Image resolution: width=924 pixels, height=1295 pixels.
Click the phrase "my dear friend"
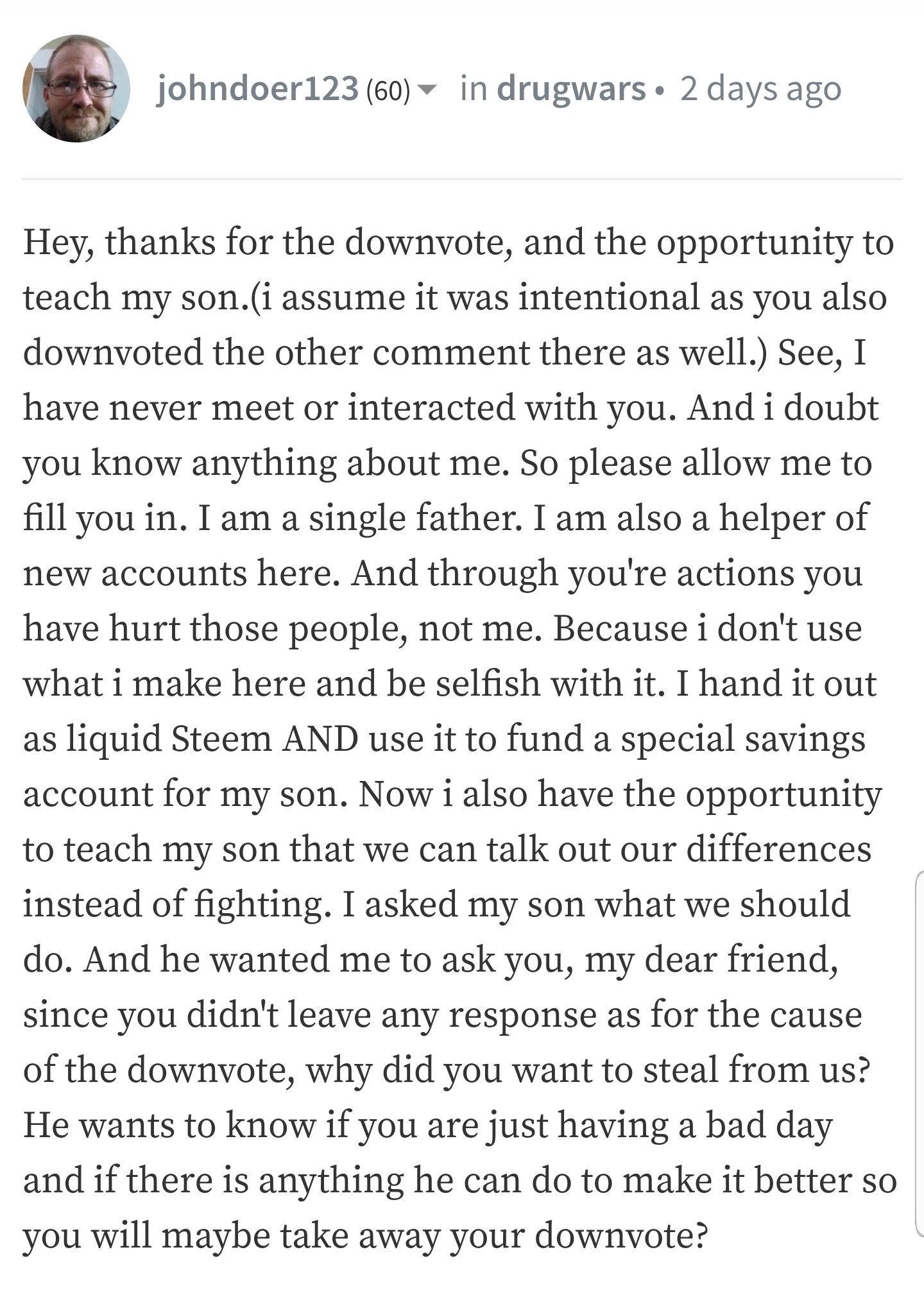(711, 959)
